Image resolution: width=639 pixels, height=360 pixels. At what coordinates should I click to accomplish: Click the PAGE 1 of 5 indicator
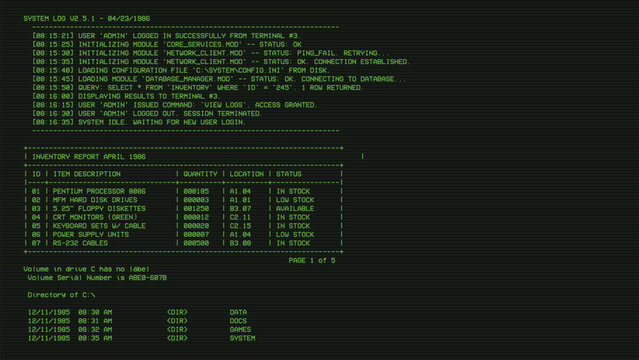click(312, 260)
